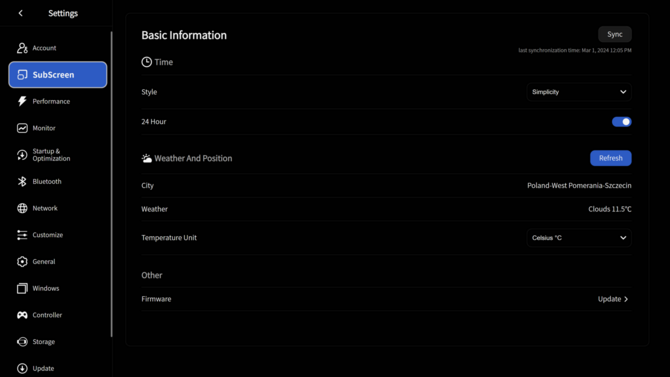
Task: Click the Refresh weather button
Action: coord(611,158)
